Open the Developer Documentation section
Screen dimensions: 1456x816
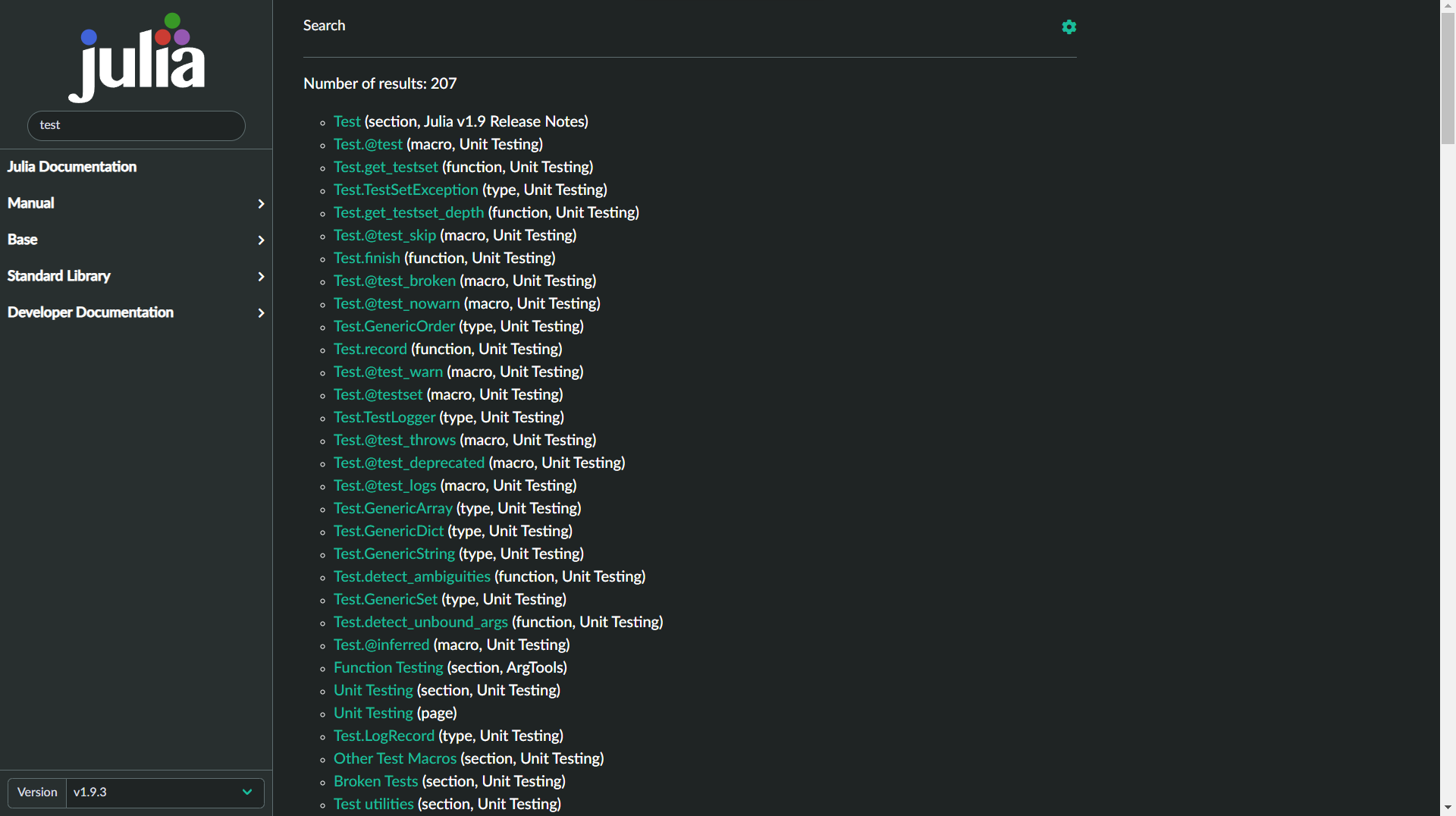click(x=90, y=312)
